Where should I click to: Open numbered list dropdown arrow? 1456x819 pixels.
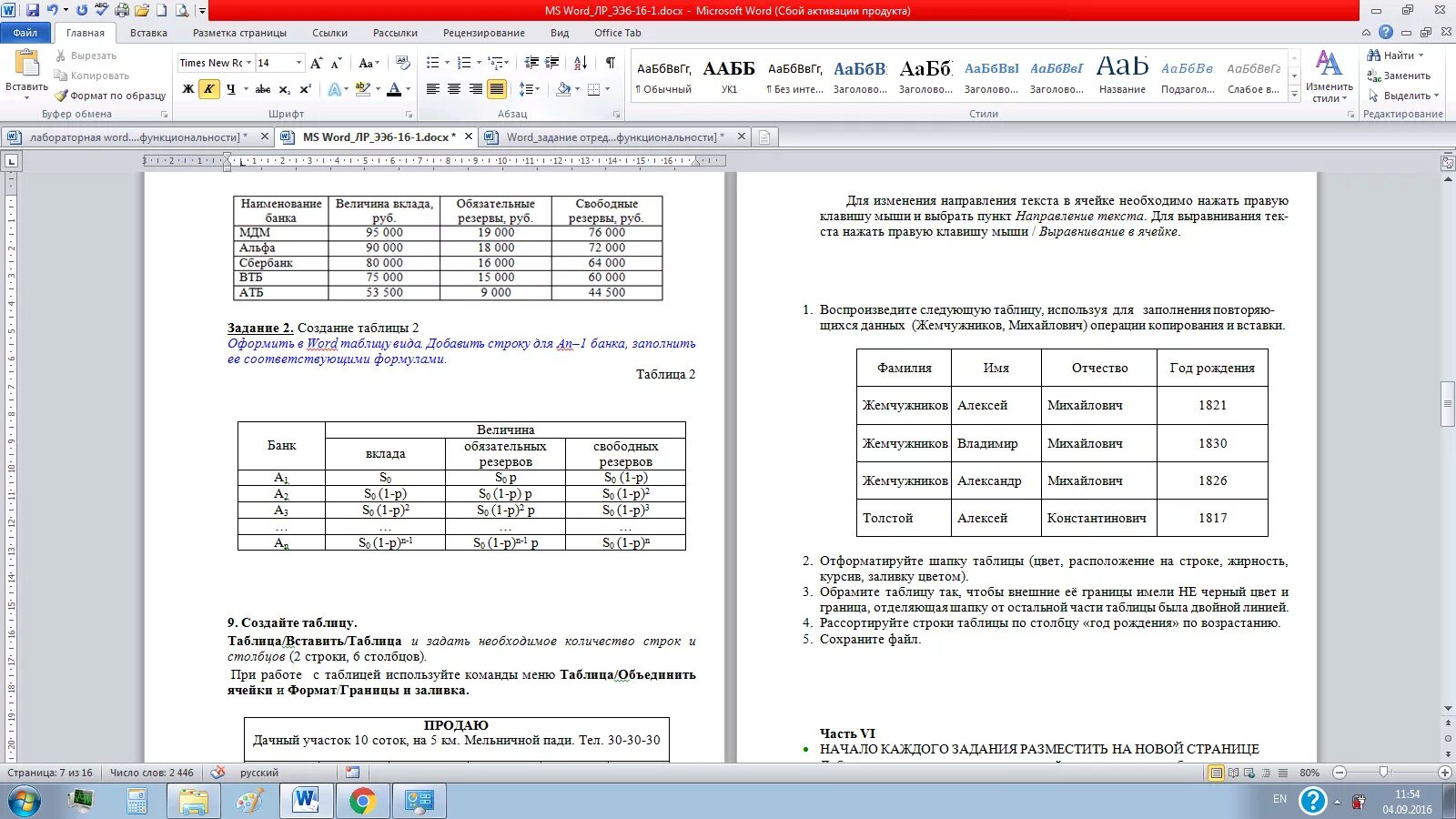click(x=478, y=63)
